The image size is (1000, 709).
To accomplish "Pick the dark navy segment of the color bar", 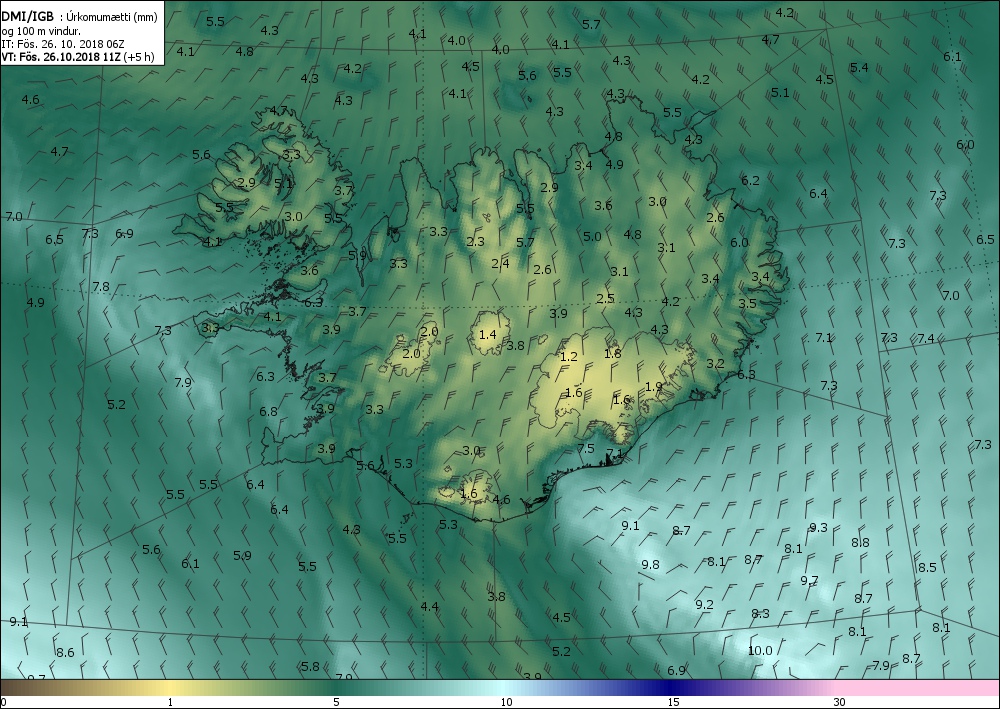I will tap(670, 688).
